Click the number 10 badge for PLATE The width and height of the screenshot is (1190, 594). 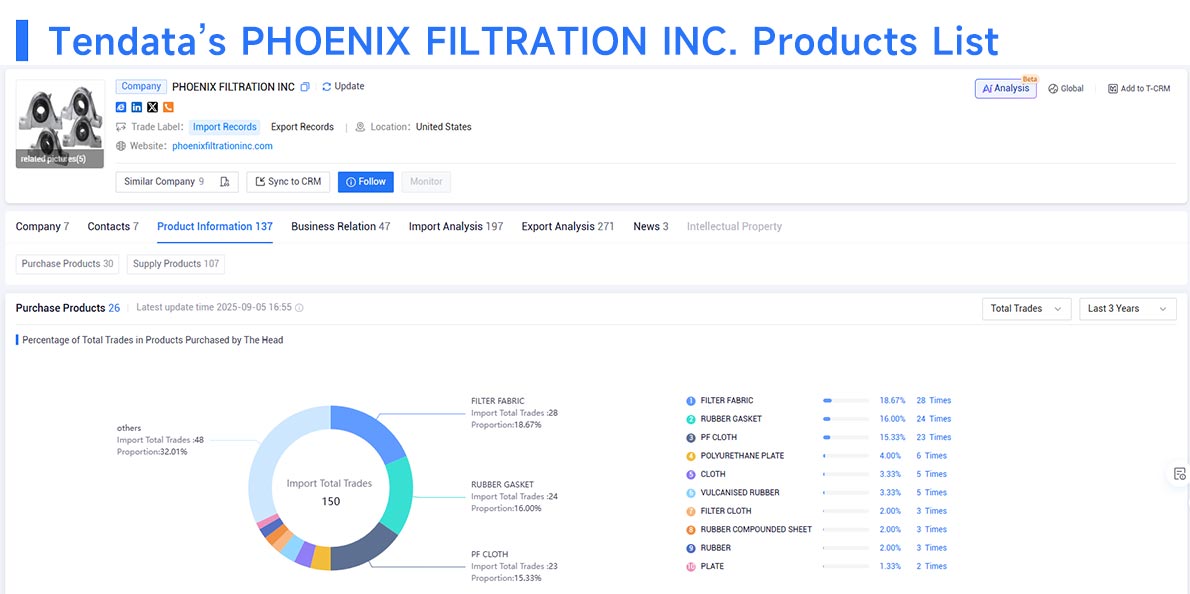click(691, 567)
